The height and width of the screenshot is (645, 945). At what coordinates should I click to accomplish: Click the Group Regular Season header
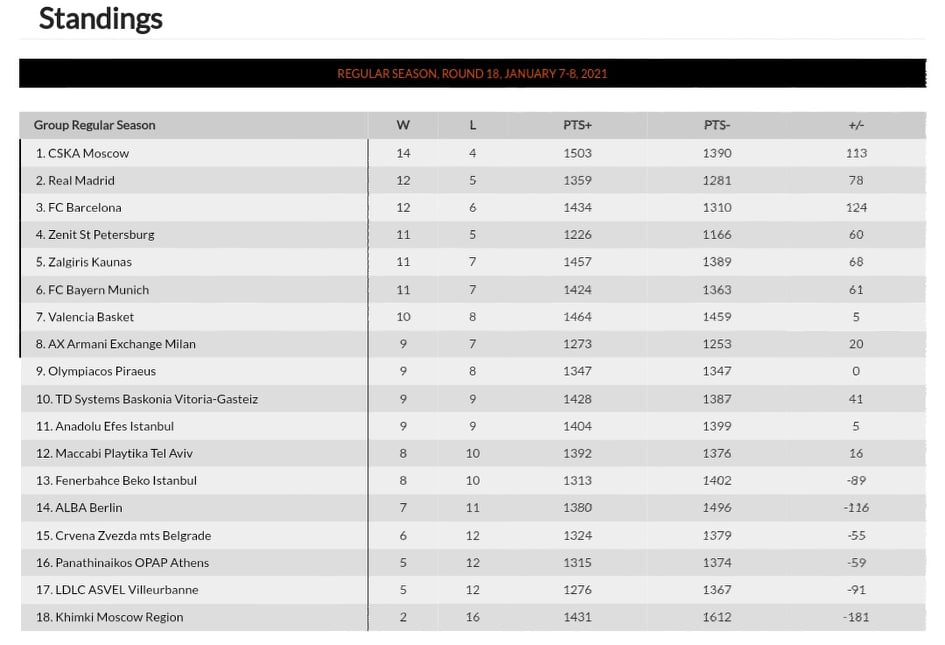pyautogui.click(x=95, y=125)
